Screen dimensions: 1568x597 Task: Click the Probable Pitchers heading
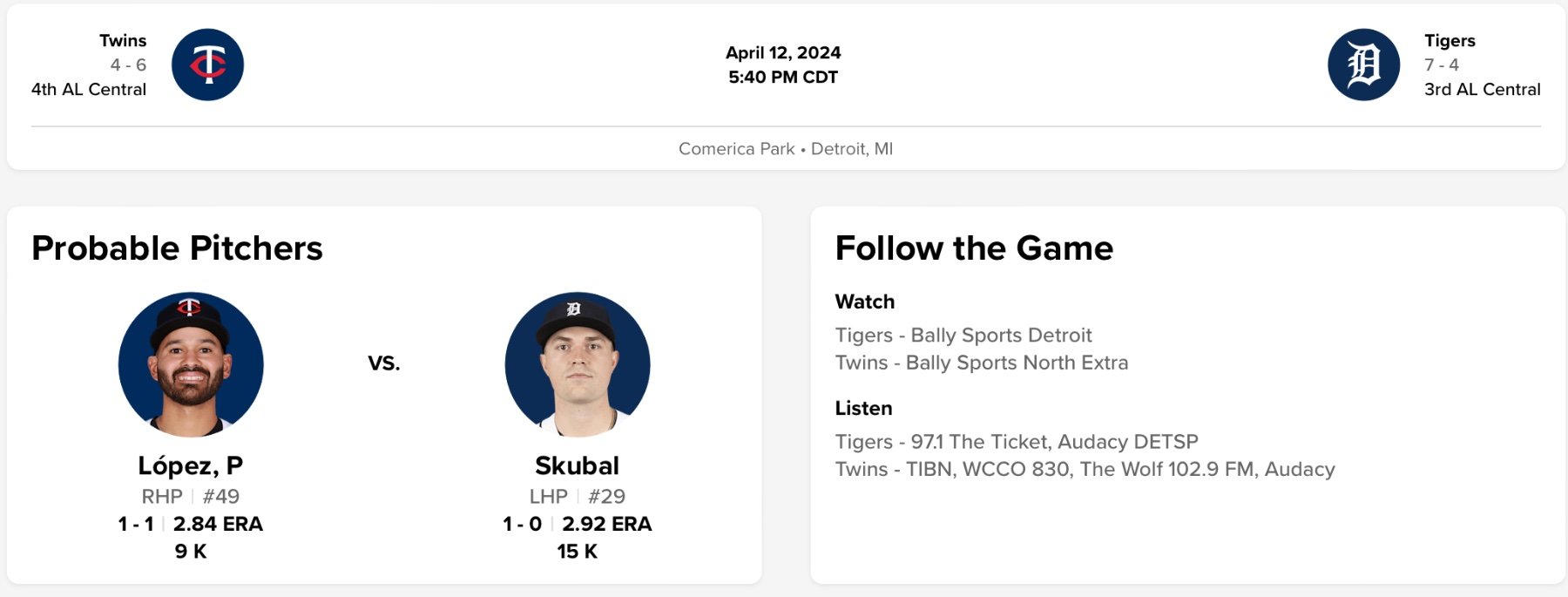pos(177,248)
